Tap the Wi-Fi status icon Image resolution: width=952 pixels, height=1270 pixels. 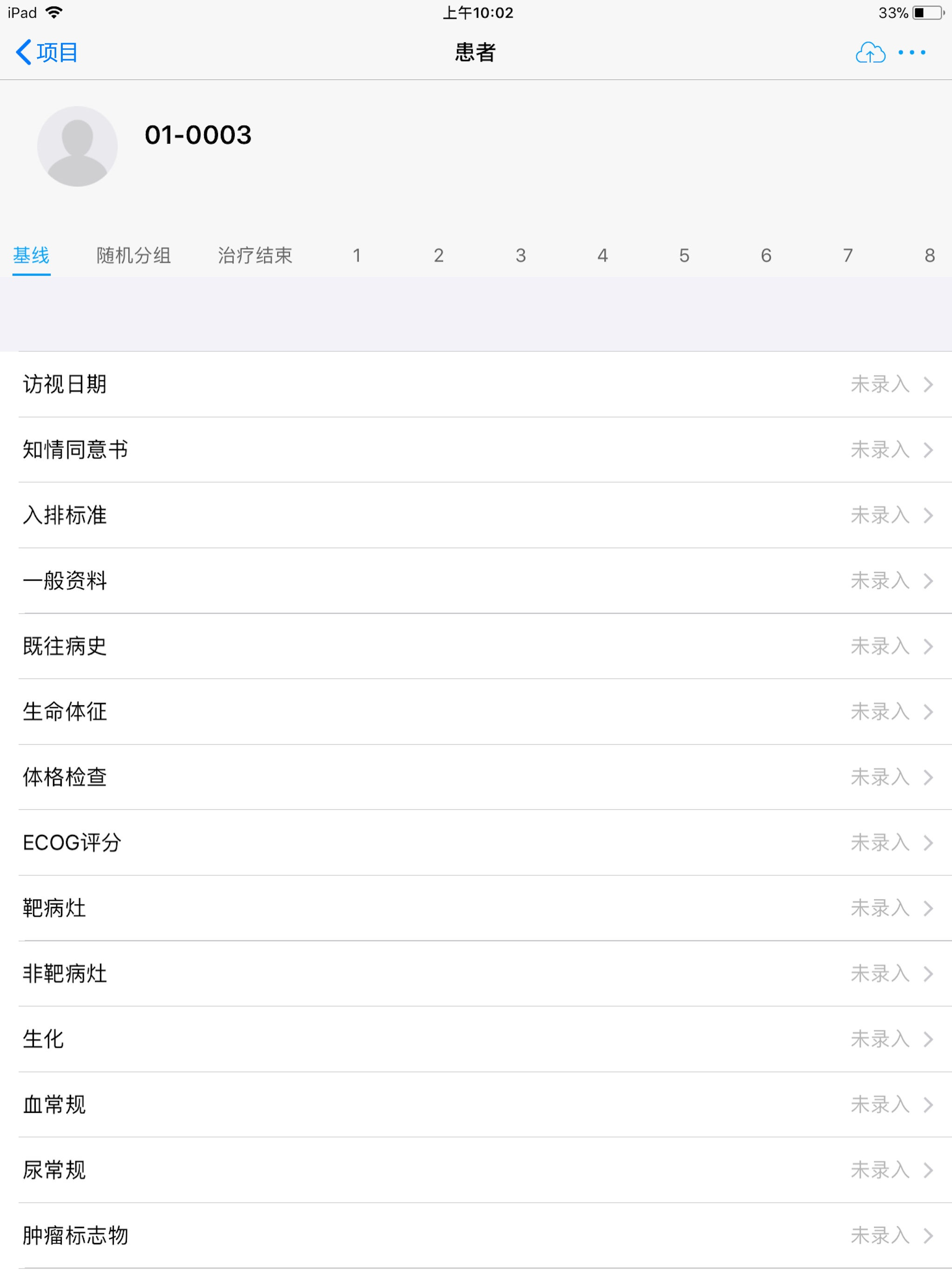pos(54,12)
